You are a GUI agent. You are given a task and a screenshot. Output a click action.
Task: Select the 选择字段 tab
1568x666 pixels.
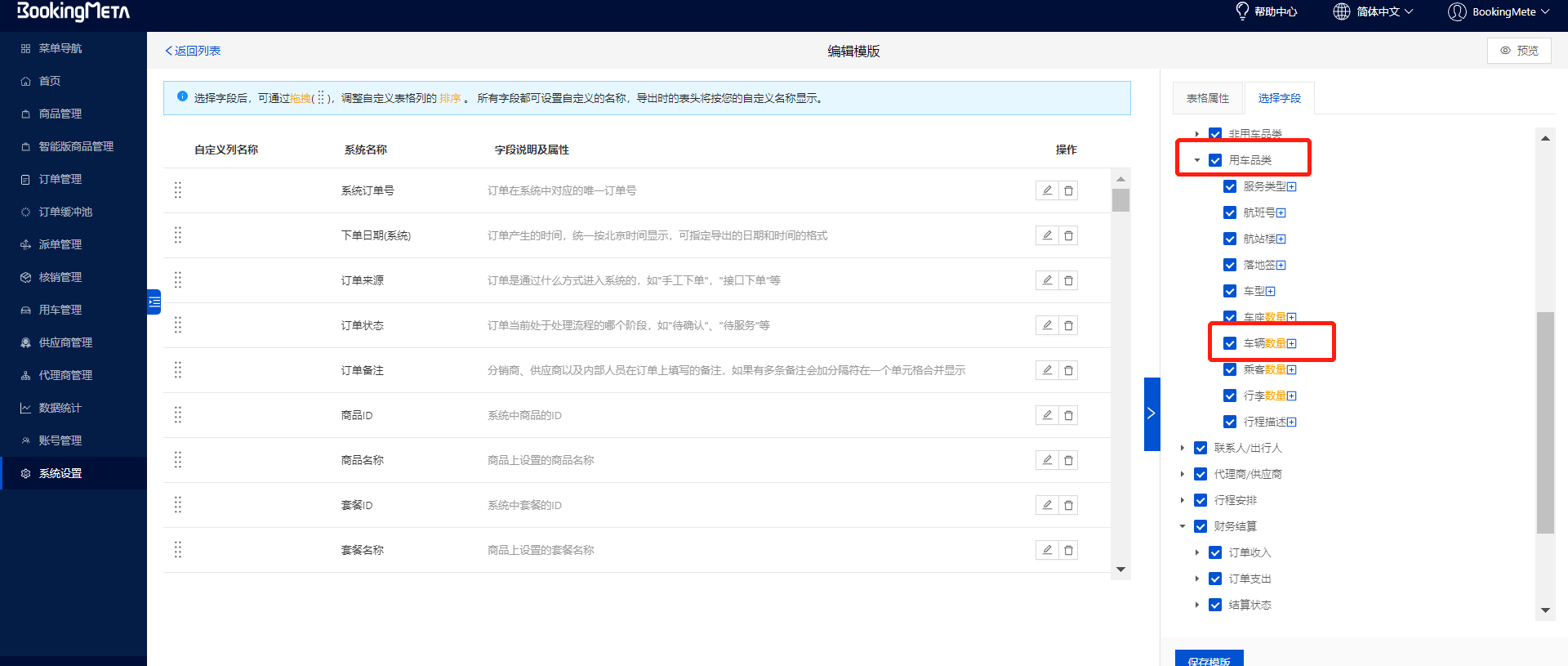[x=1280, y=98]
